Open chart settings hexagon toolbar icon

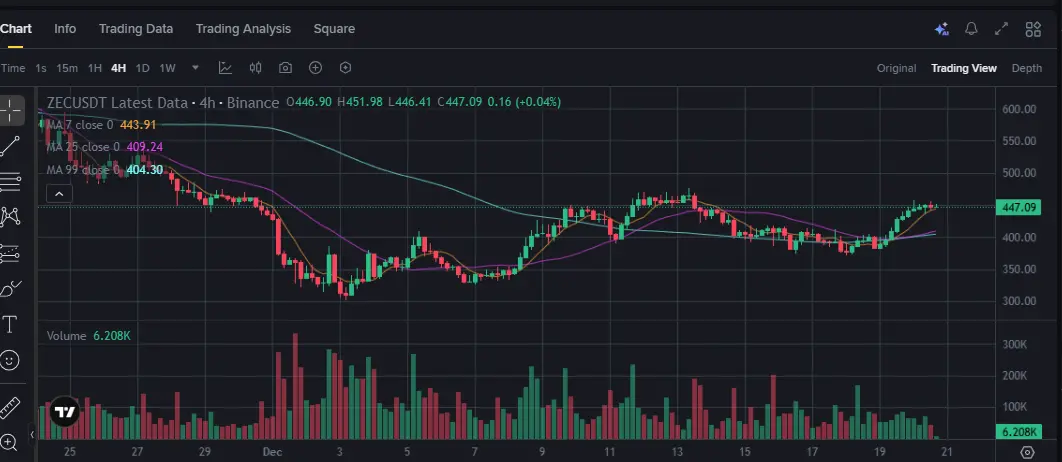(345, 68)
